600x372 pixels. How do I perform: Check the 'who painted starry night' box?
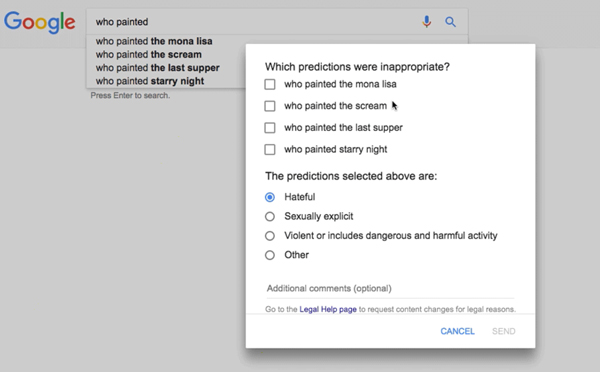pyautogui.click(x=270, y=149)
